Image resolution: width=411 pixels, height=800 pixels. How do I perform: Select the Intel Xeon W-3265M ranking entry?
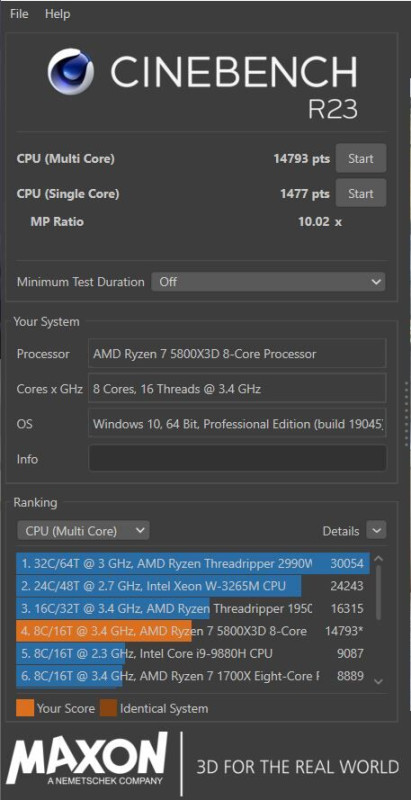click(193, 586)
